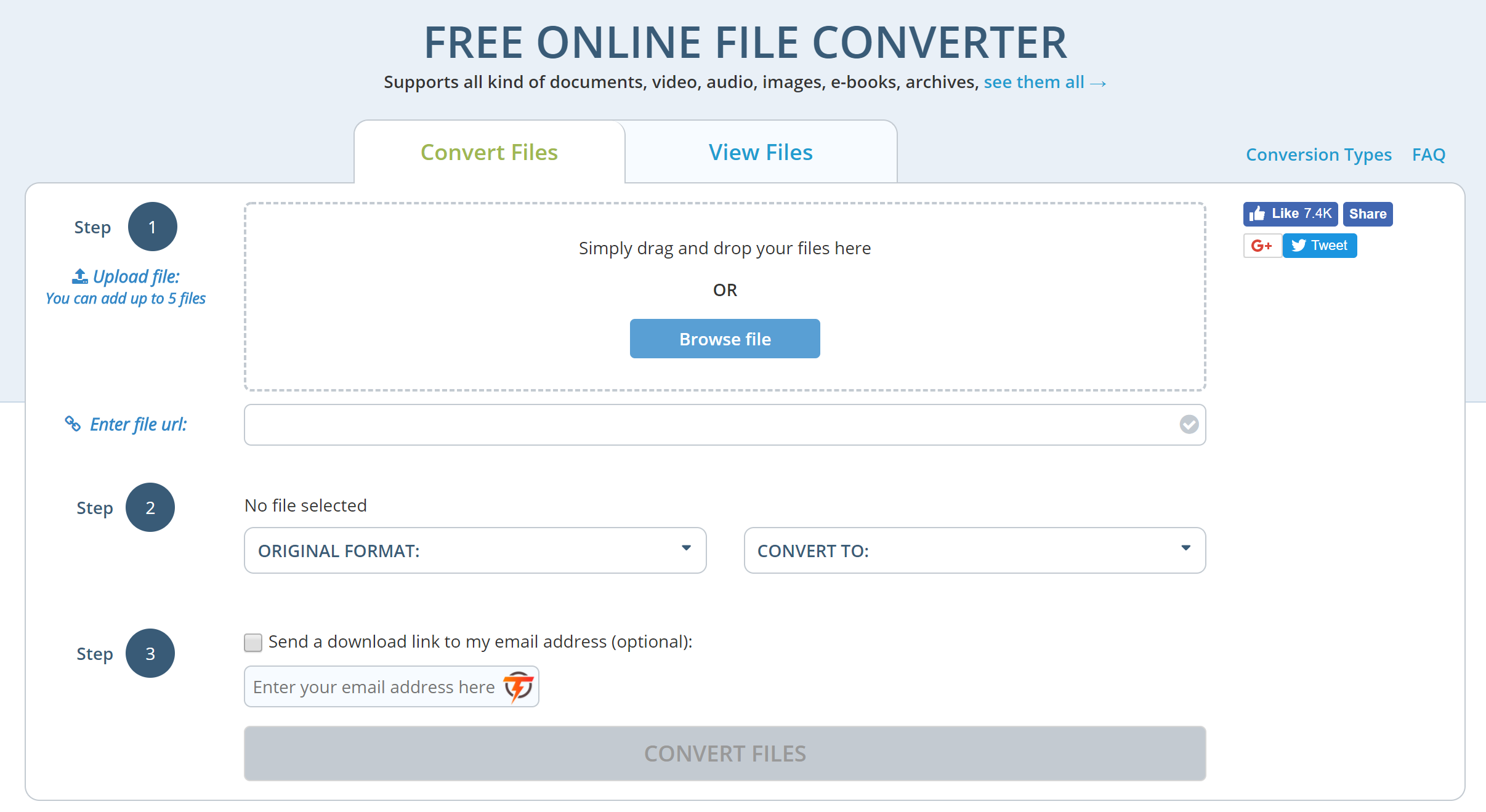Go to the FAQ link
1486x812 pixels.
[x=1428, y=155]
